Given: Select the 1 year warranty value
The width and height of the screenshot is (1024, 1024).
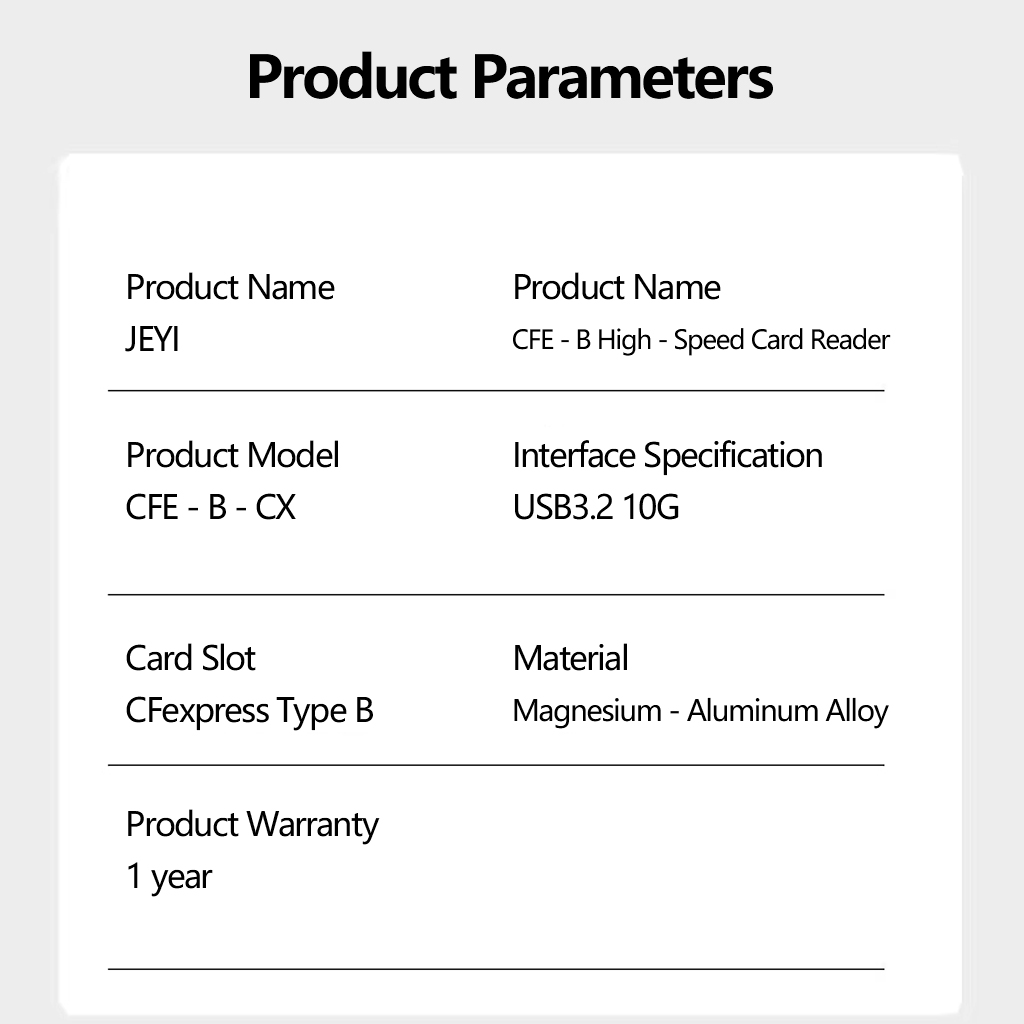Looking at the screenshot, I should (x=169, y=877).
